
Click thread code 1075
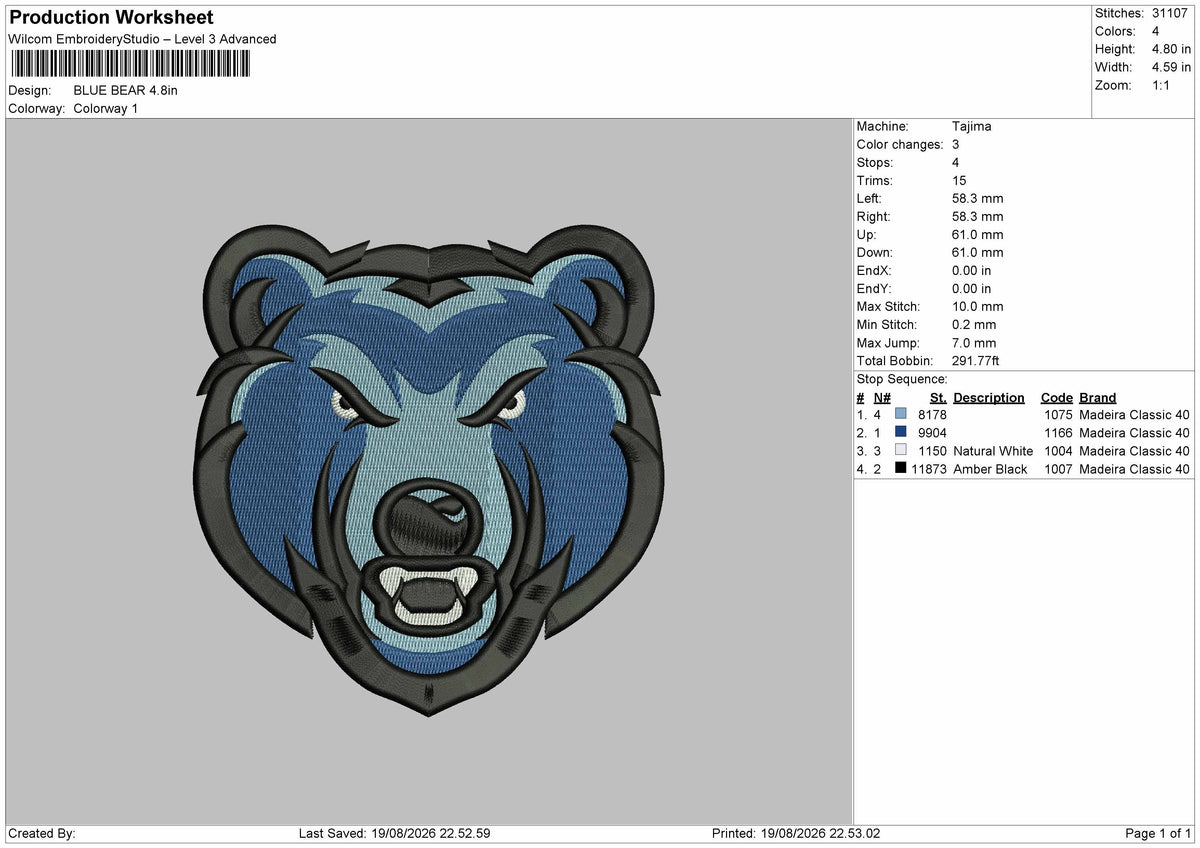(x=1057, y=414)
